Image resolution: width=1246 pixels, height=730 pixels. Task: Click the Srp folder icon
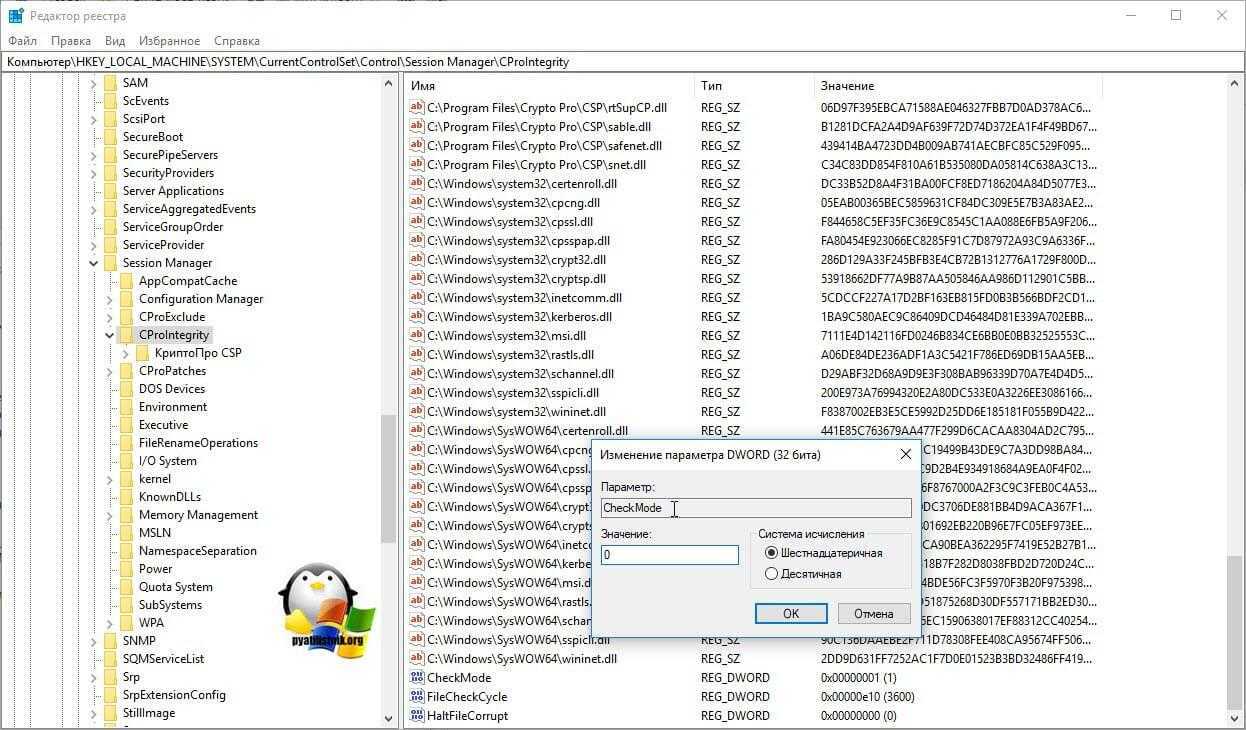(x=110, y=677)
